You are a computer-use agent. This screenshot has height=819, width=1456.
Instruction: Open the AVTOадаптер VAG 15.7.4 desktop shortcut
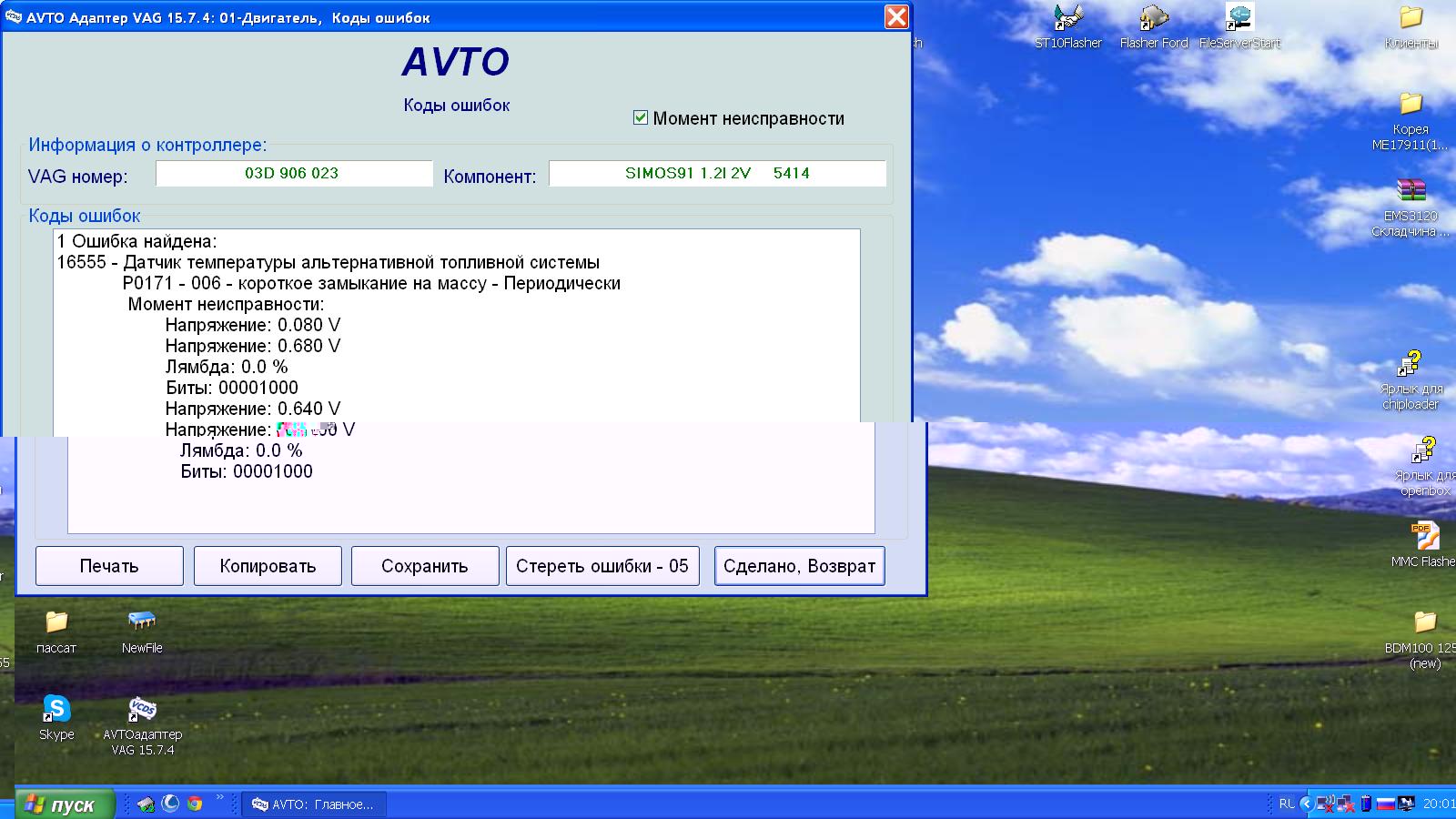[142, 712]
